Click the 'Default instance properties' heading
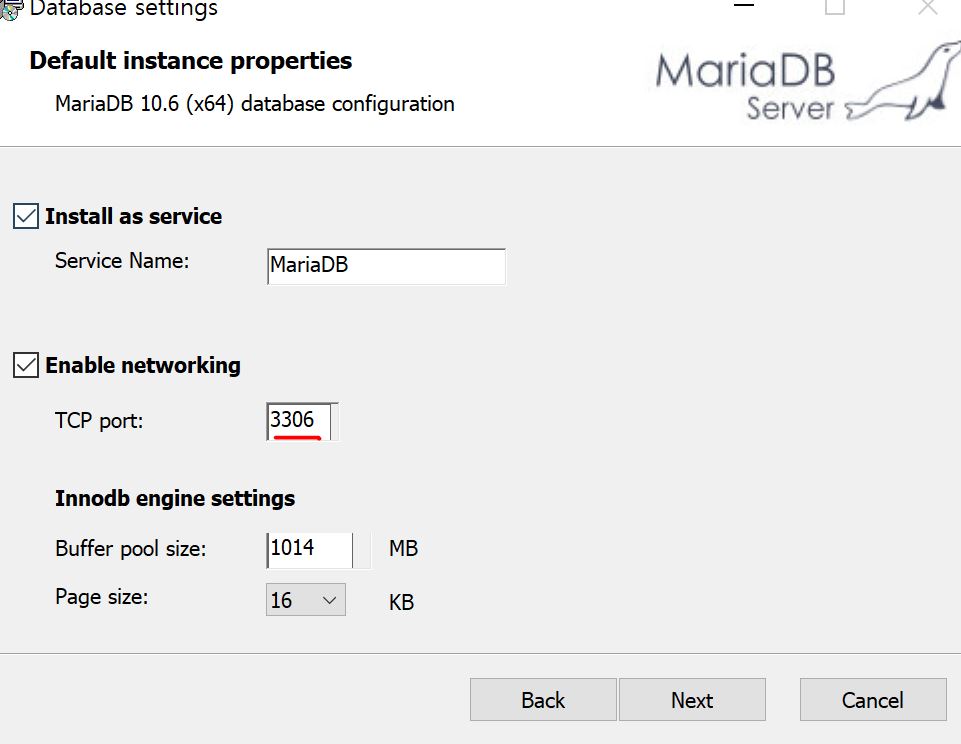 point(191,61)
